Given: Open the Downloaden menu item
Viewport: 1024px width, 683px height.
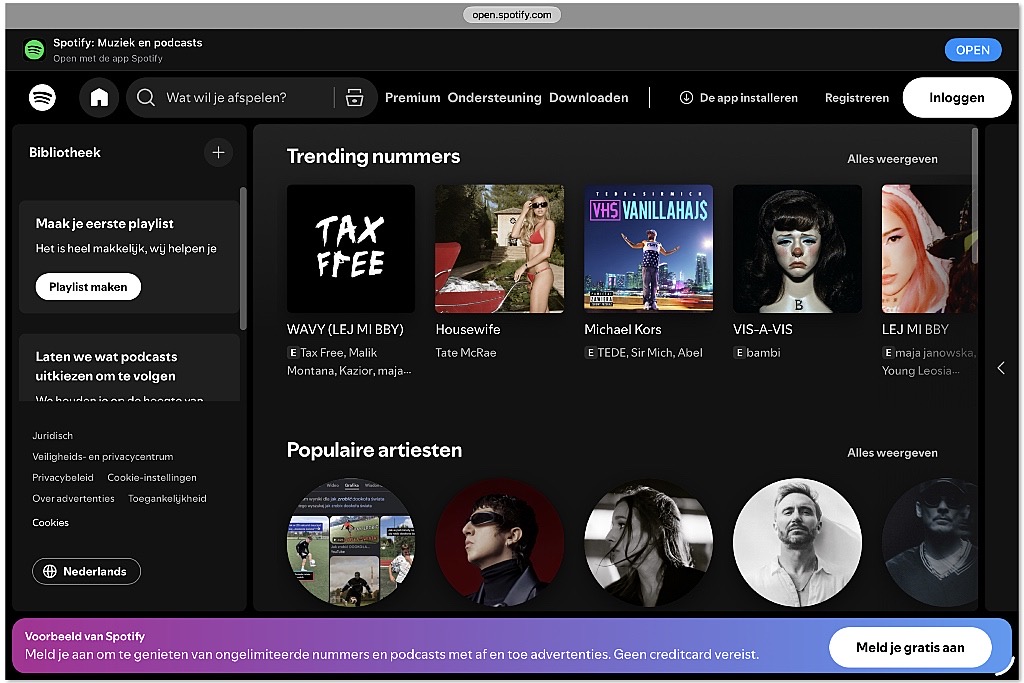Looking at the screenshot, I should coord(588,98).
